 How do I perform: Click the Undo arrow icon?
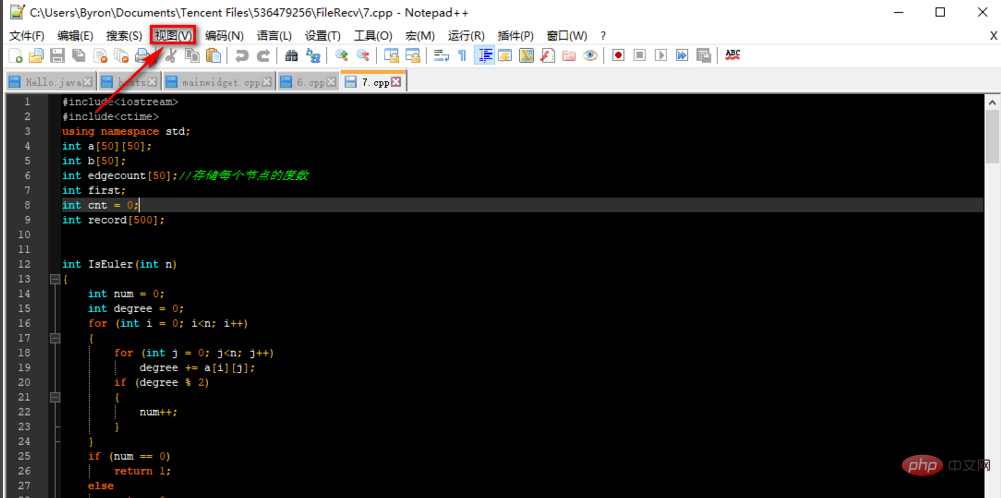point(241,56)
